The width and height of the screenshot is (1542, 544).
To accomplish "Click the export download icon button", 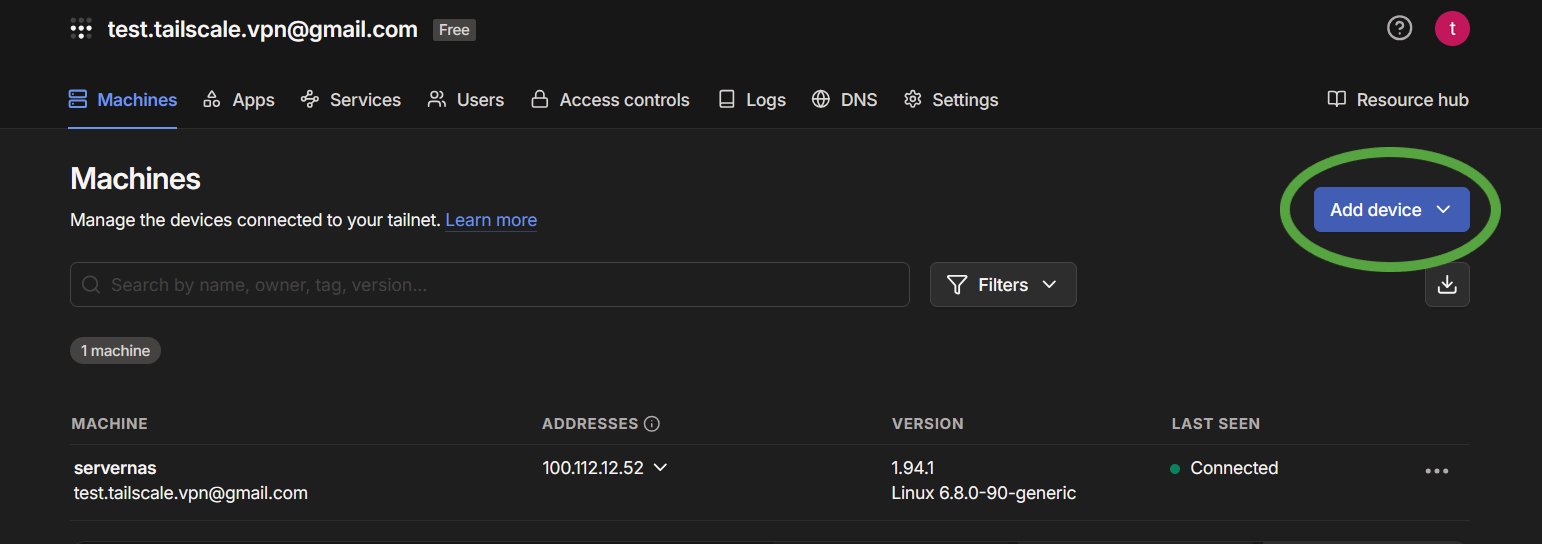I will click(x=1446, y=285).
